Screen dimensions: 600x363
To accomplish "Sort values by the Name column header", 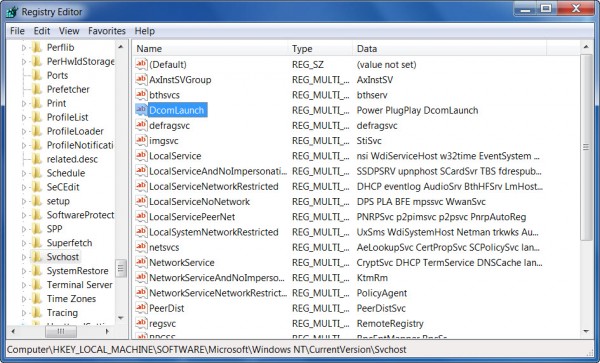I will (210, 49).
